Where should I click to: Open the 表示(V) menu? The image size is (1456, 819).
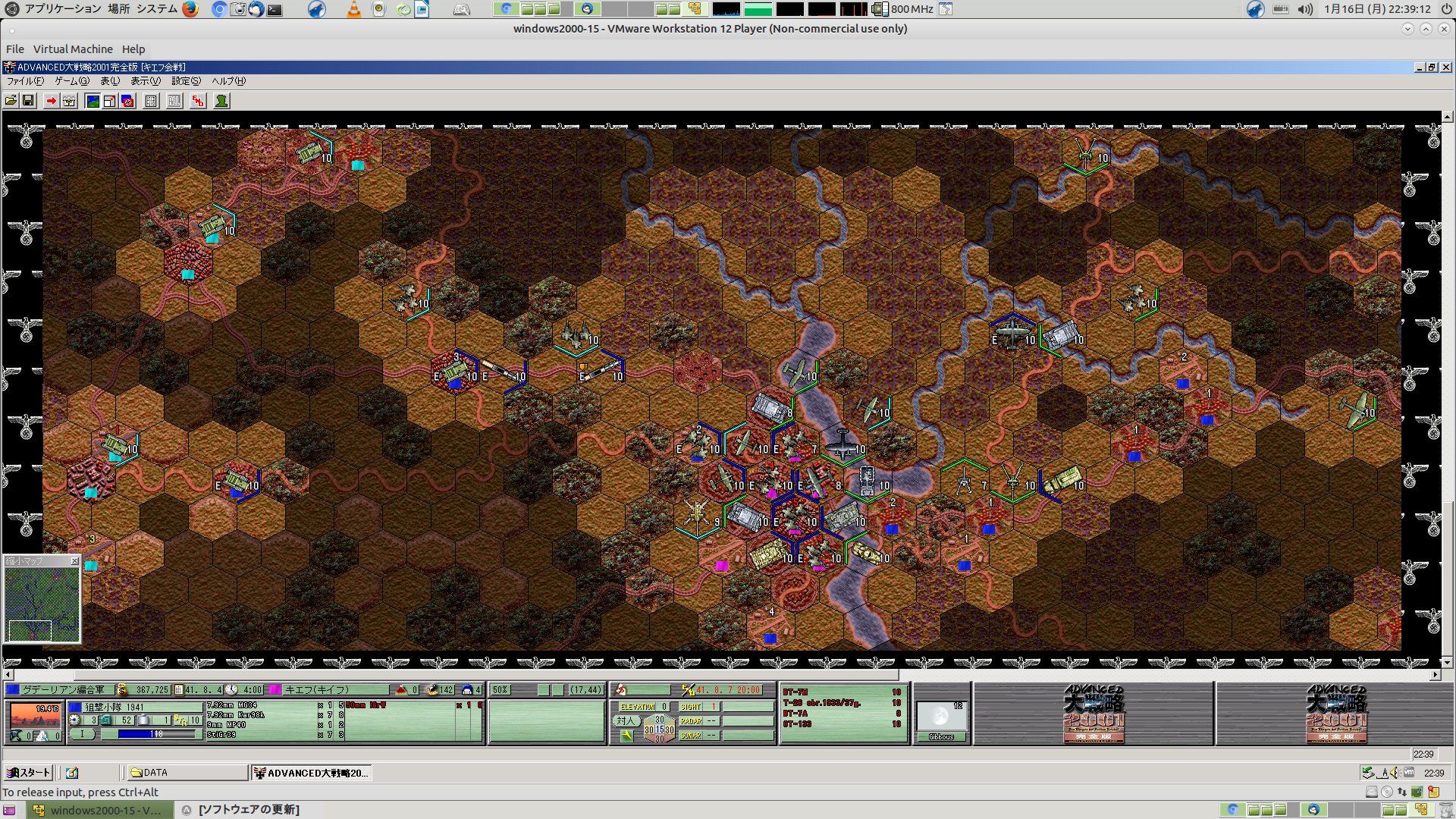[146, 81]
